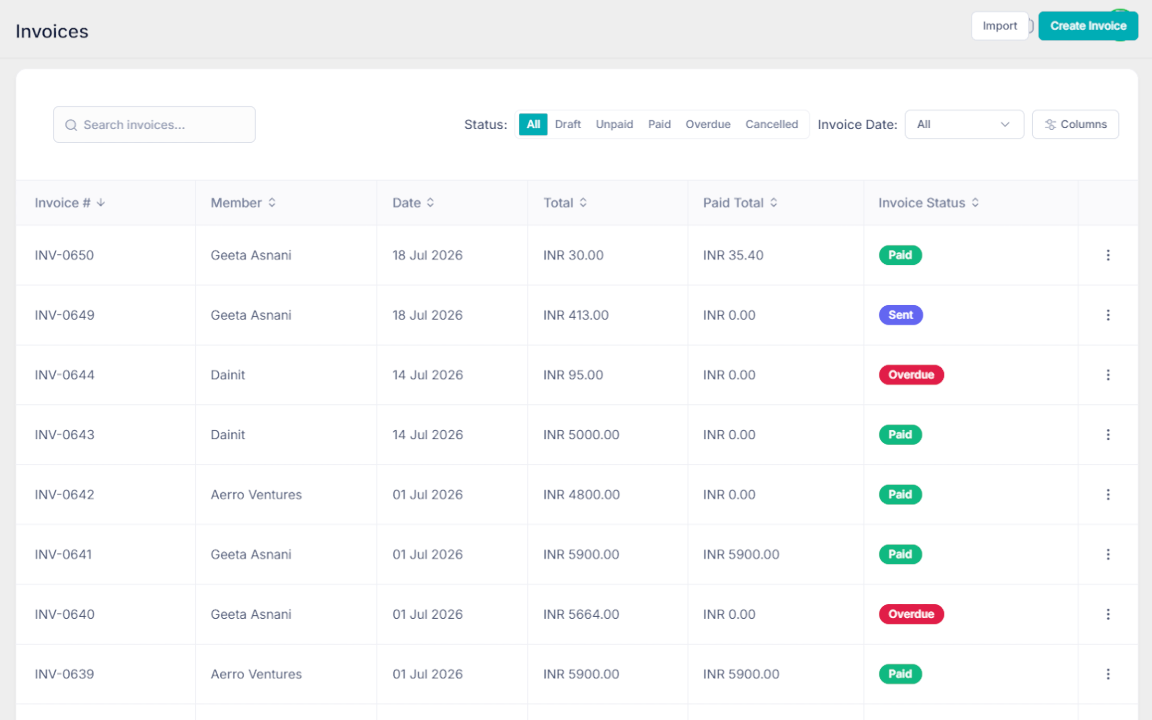
Task: Click the Paid badge on INV-0641
Action: click(x=900, y=555)
